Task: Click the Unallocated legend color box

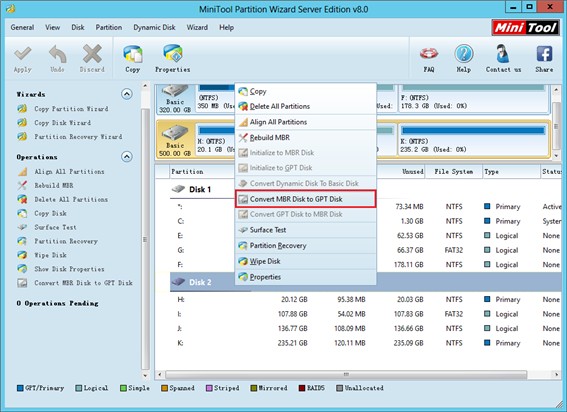Action: pyautogui.click(x=339, y=388)
